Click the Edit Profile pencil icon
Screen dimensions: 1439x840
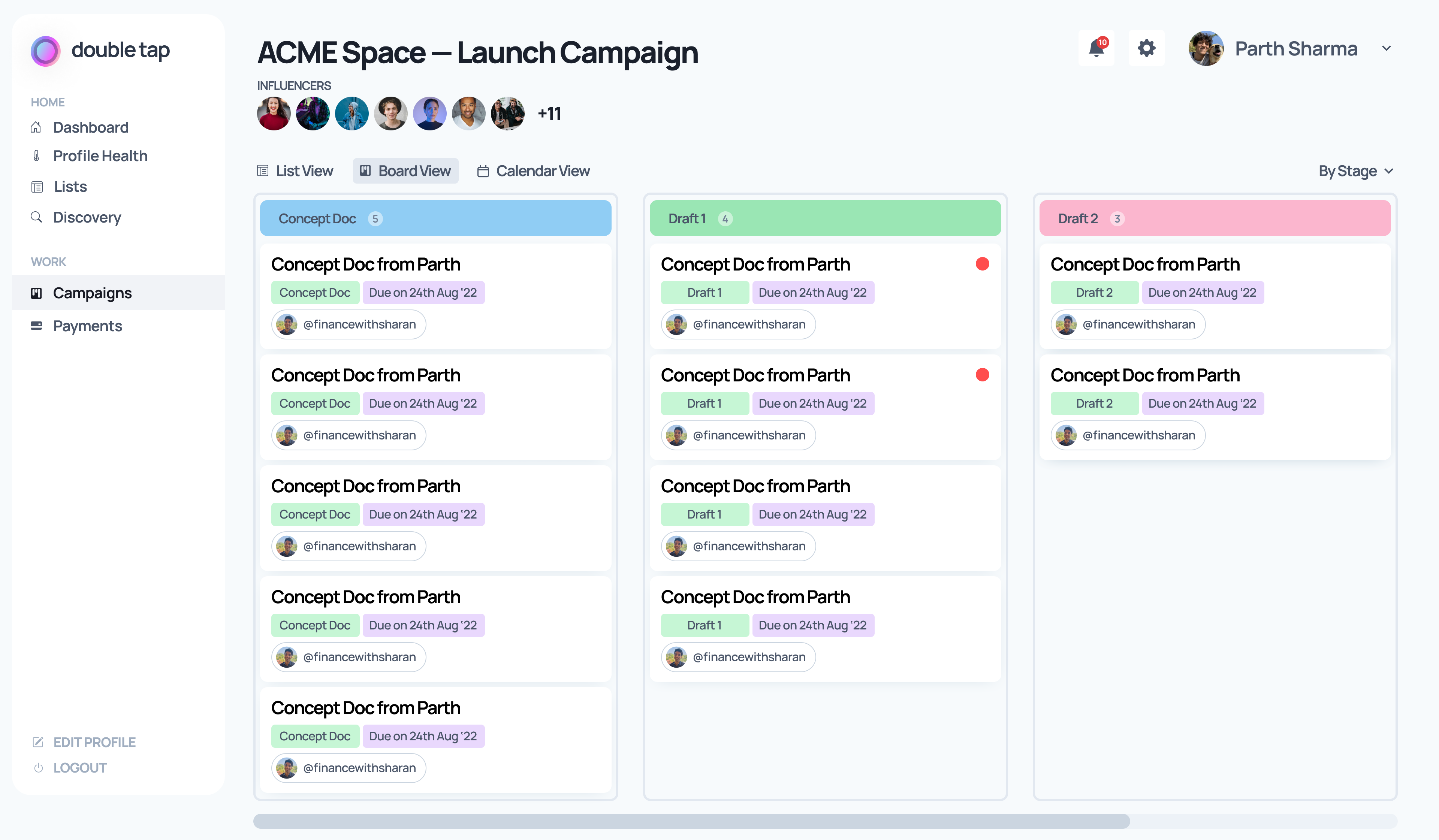pyautogui.click(x=38, y=742)
